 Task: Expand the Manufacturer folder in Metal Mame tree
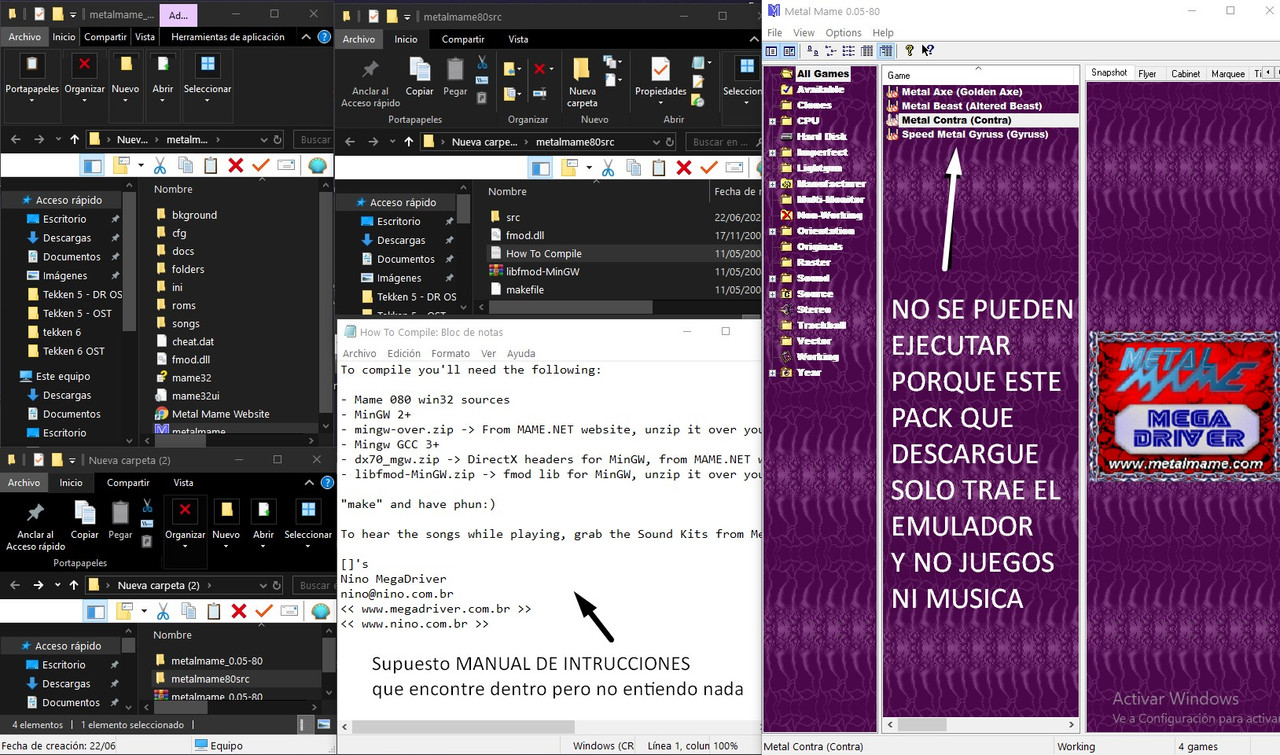(772, 183)
